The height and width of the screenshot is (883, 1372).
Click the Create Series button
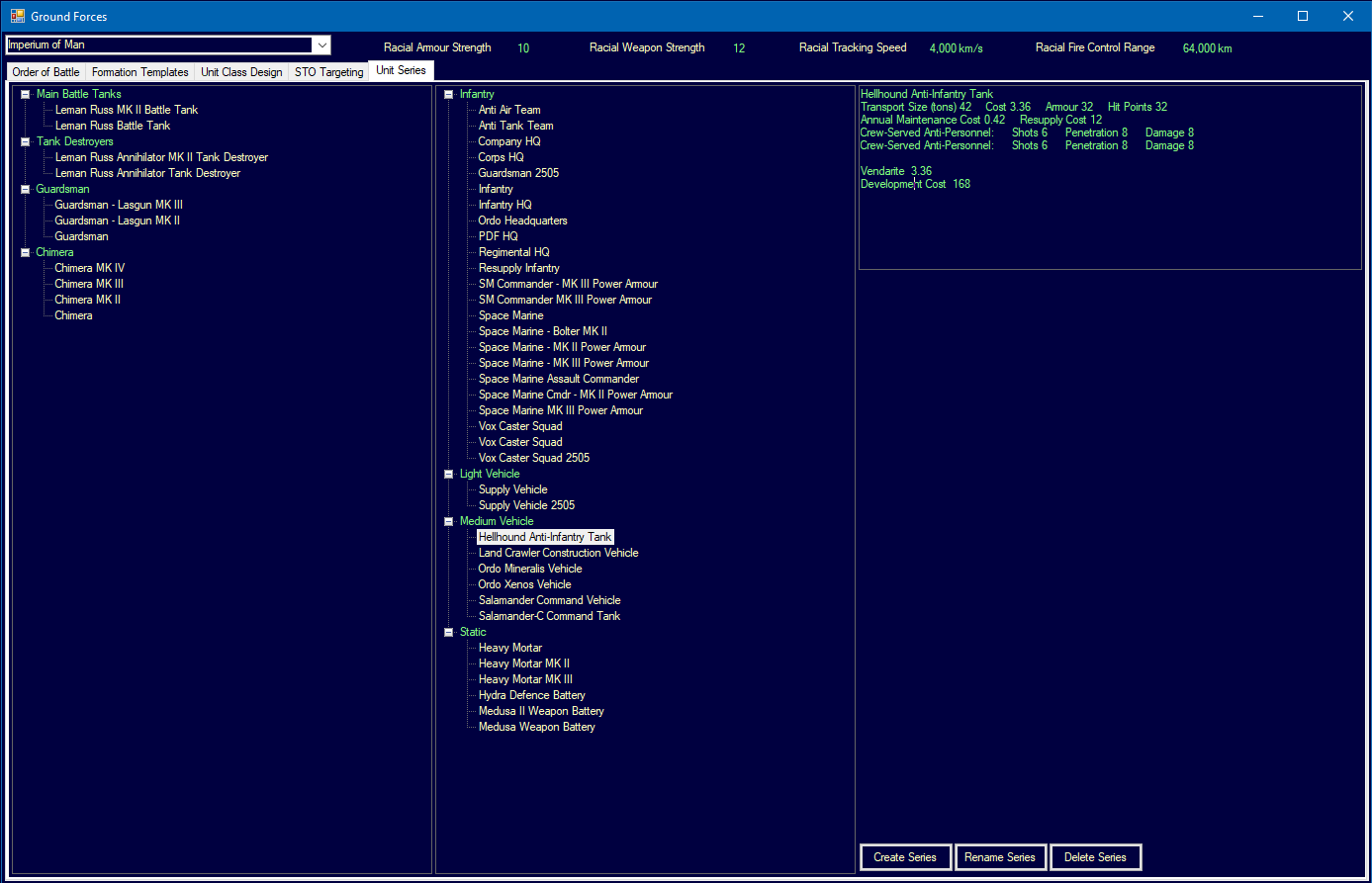(905, 857)
